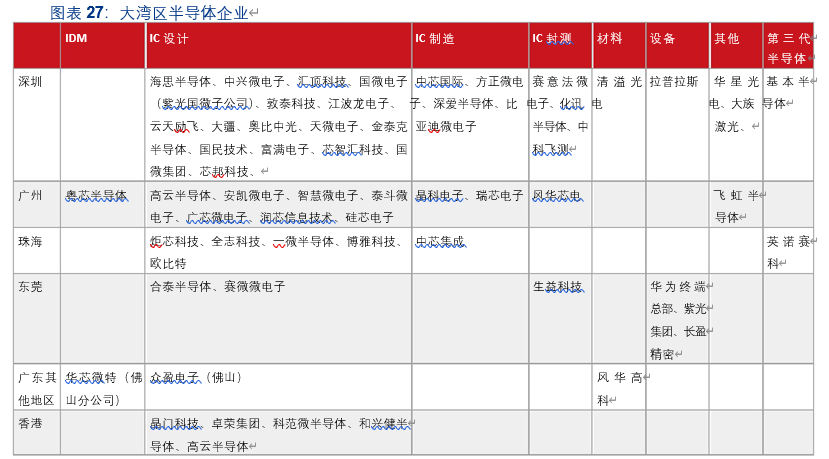Click the 硅芯电子 text in 广州 row

point(370,217)
